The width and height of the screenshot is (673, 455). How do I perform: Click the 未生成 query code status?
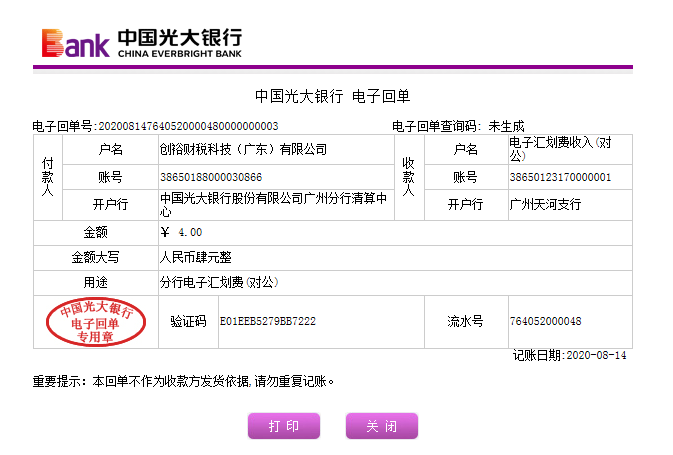[506, 126]
